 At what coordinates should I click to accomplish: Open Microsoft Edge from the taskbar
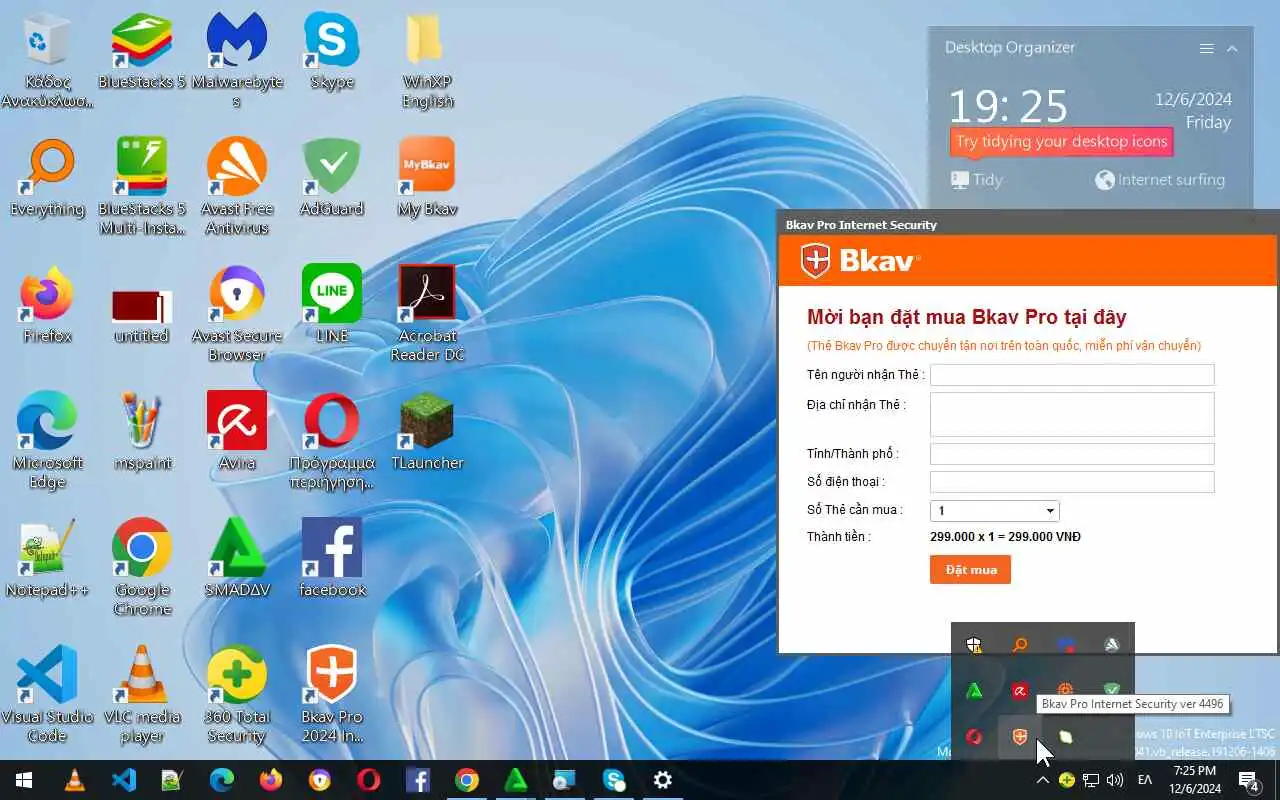pos(222,780)
